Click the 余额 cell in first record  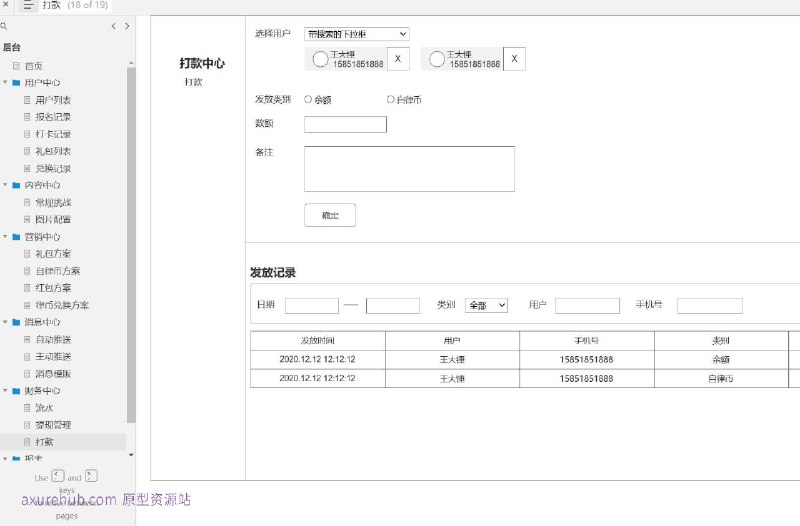coord(721,359)
